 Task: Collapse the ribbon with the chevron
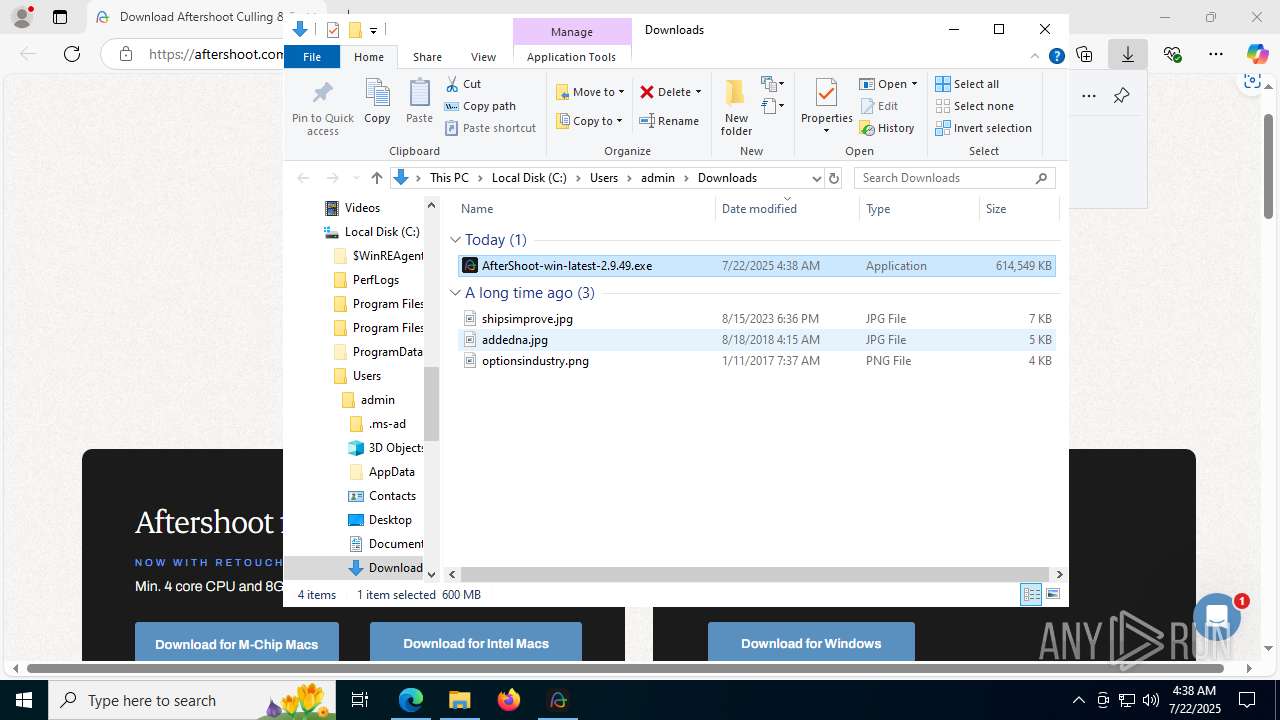click(x=1036, y=57)
